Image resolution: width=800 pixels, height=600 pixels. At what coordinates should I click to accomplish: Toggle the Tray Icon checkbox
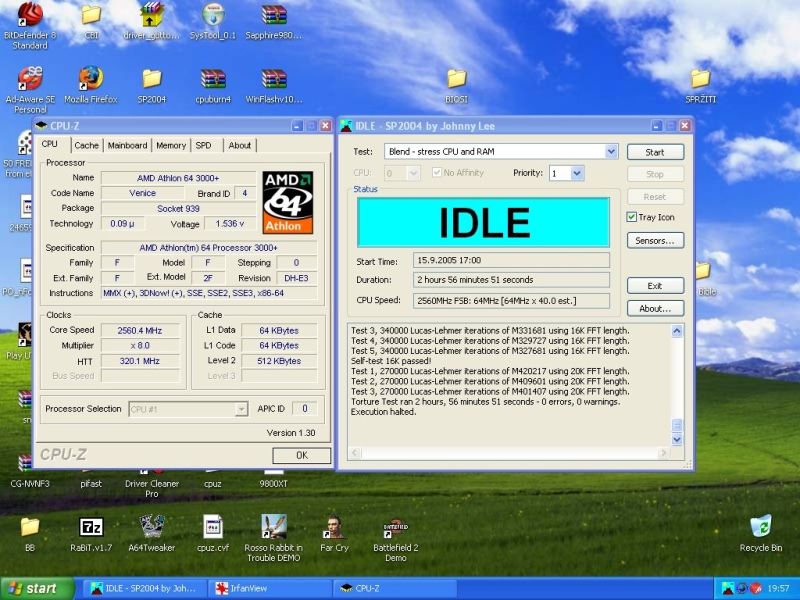coord(632,217)
